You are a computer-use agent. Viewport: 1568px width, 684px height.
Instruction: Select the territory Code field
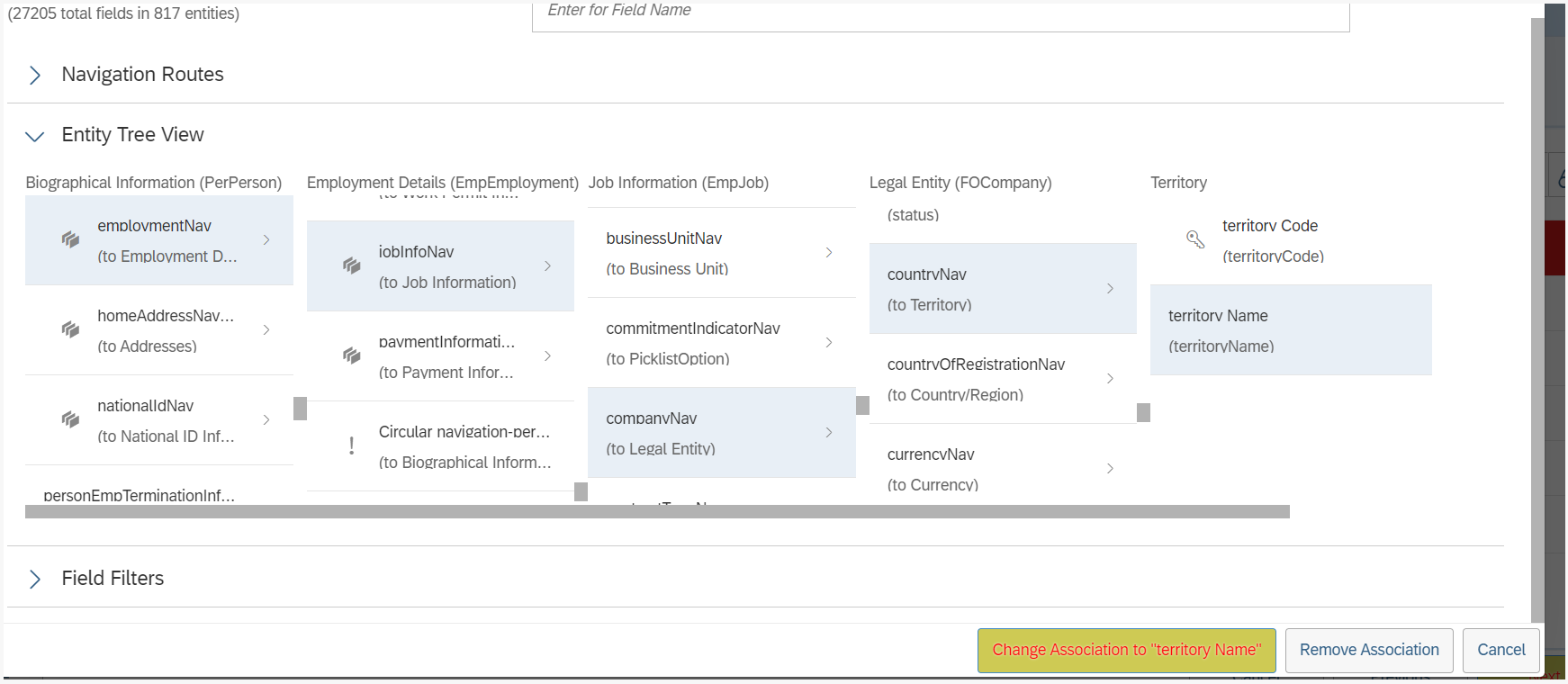(x=1291, y=240)
